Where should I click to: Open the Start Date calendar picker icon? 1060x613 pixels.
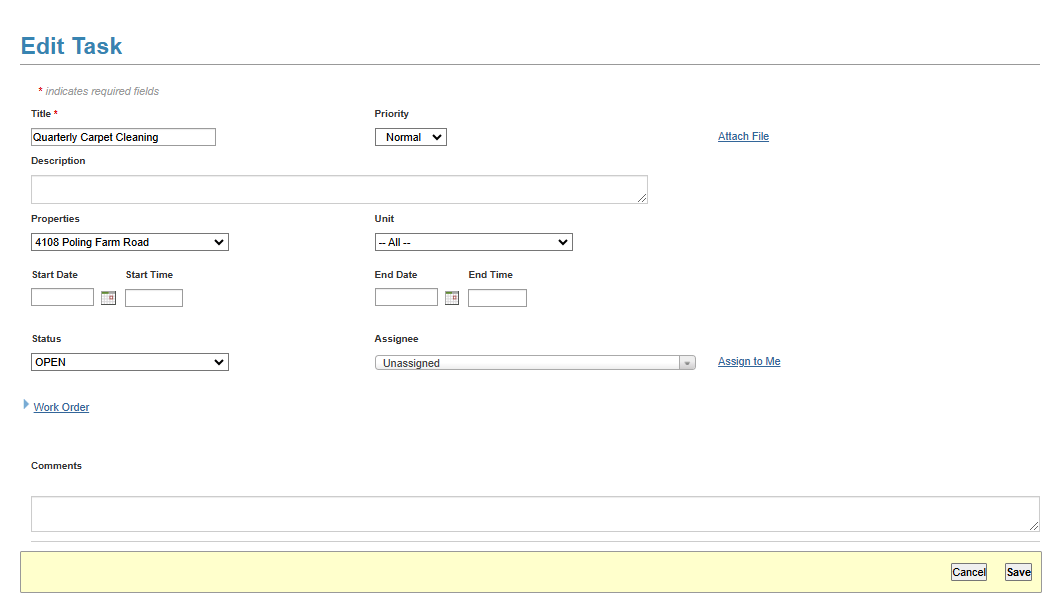pyautogui.click(x=109, y=298)
